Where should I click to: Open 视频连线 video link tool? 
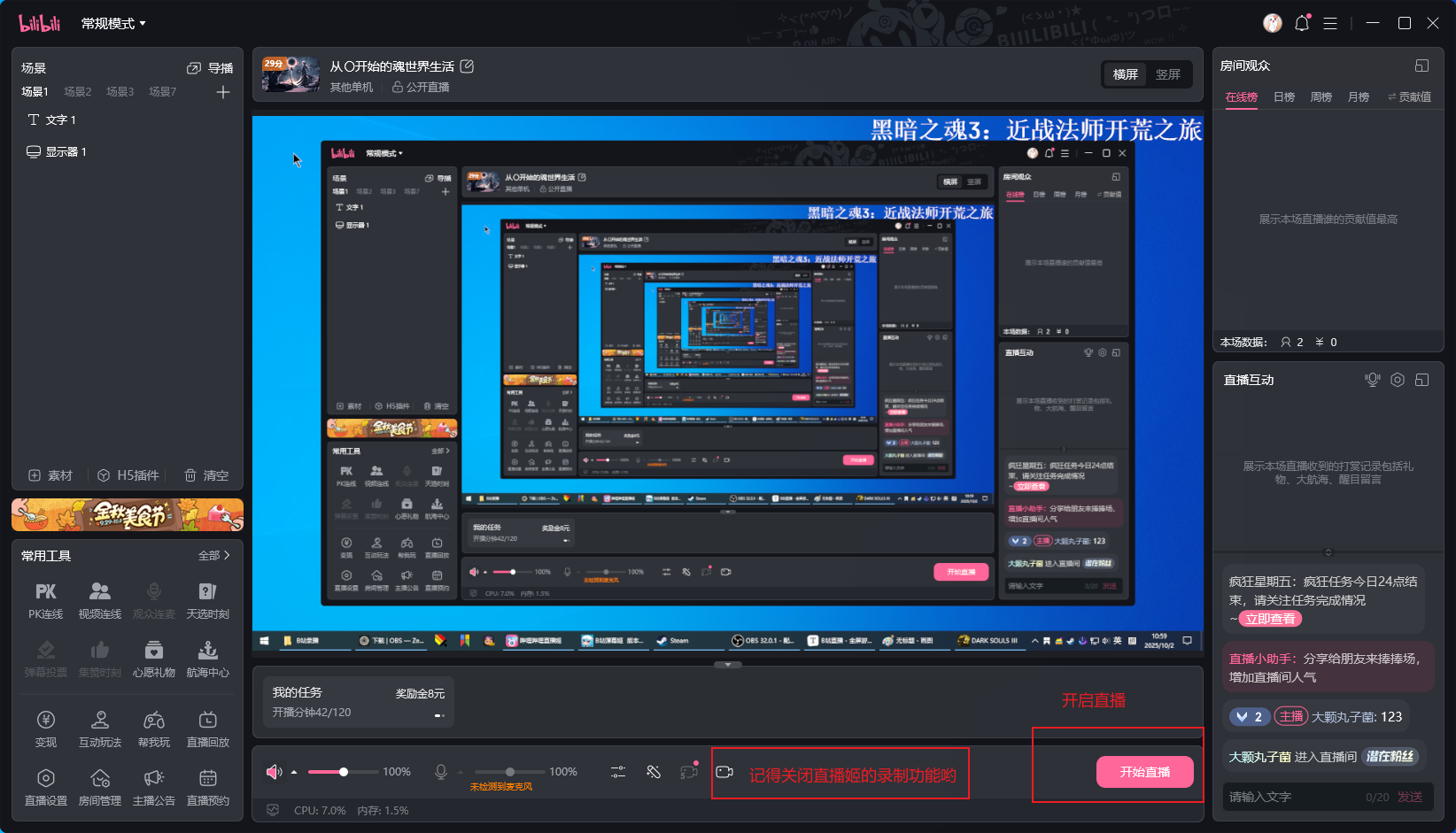[x=100, y=600]
